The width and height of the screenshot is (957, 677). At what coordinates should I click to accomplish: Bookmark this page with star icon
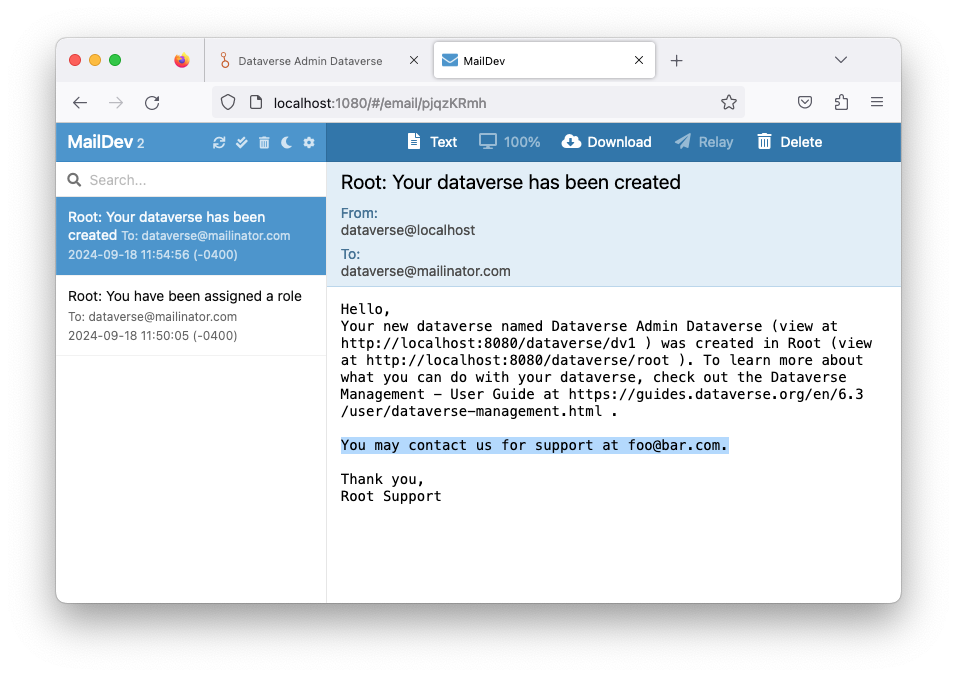(729, 102)
